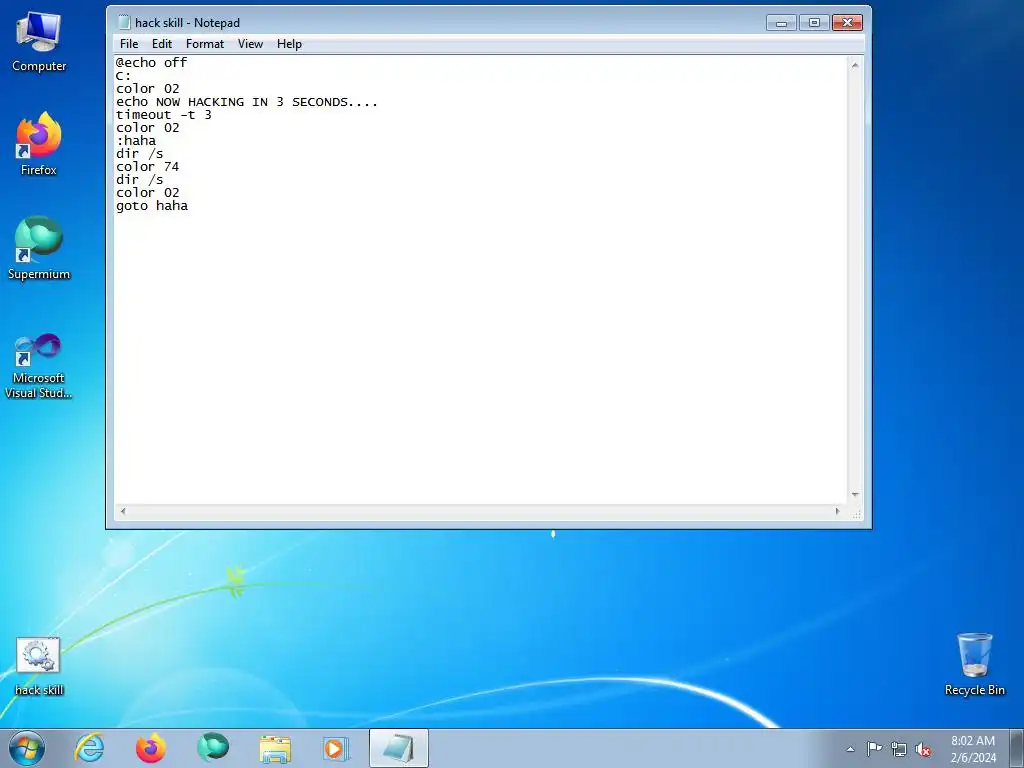1024x768 pixels.
Task: Click the horizontal scrollbar left arrow
Action: coord(123,511)
